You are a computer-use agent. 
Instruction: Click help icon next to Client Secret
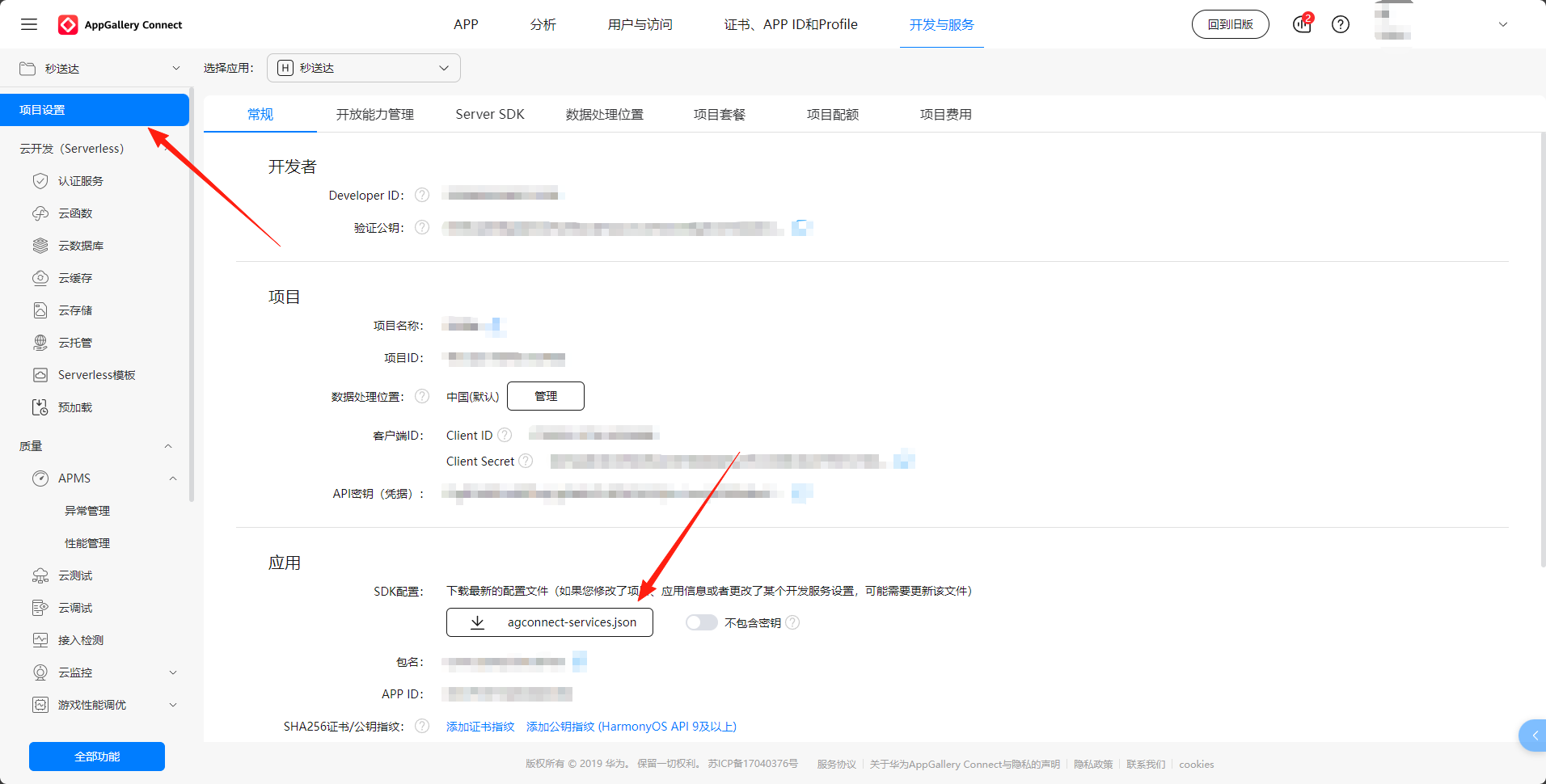[x=526, y=461]
